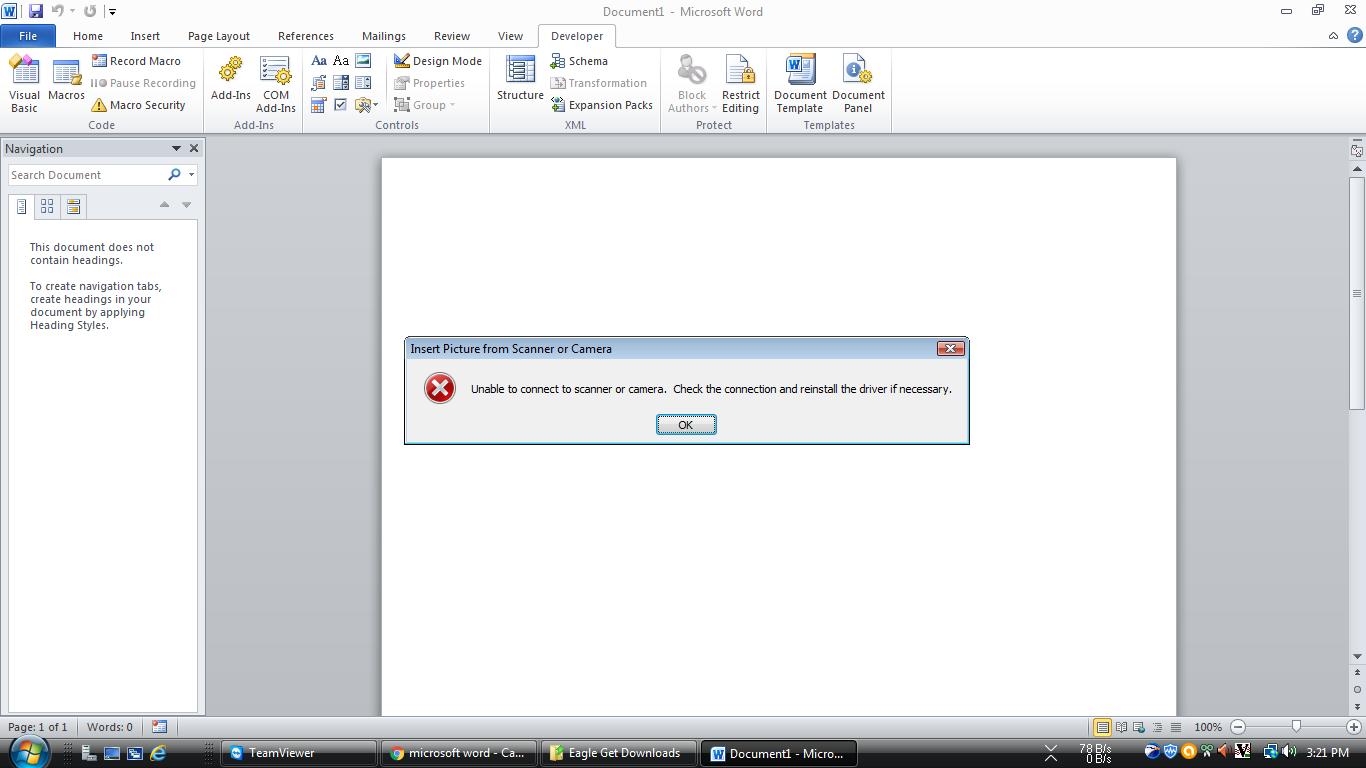Click the vertical scrollbar down arrow

pyautogui.click(x=1357, y=657)
